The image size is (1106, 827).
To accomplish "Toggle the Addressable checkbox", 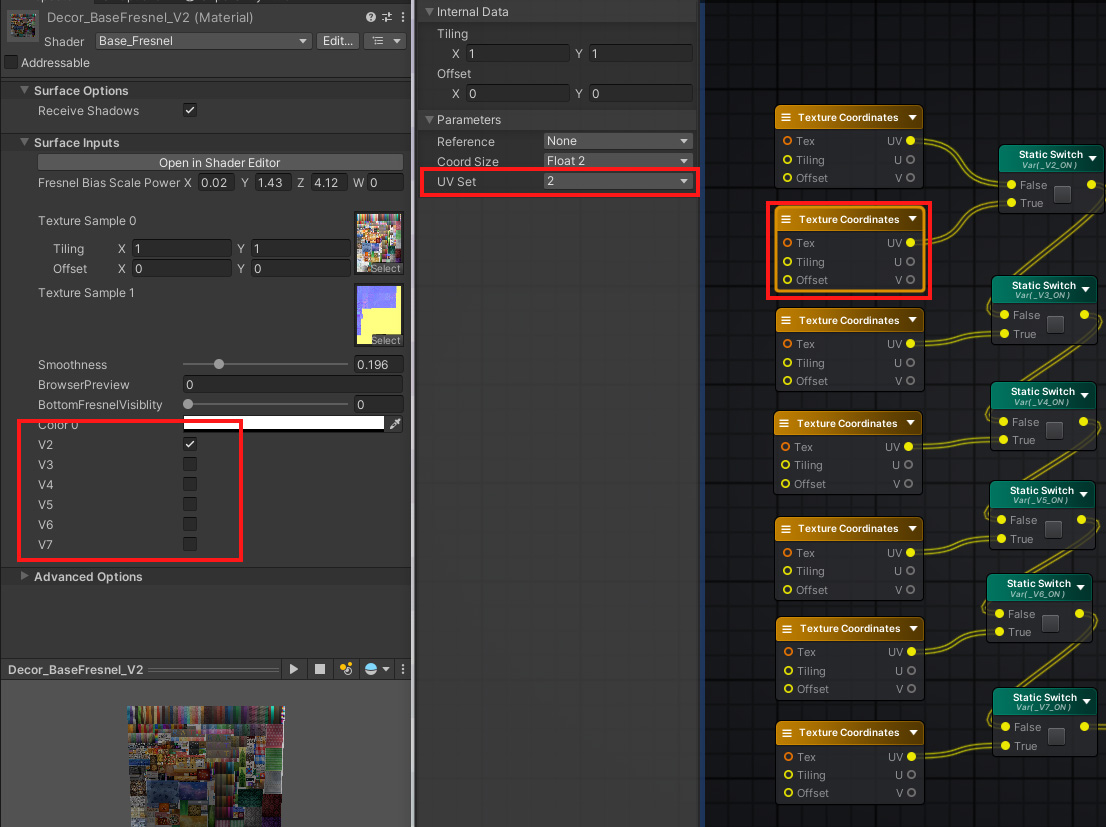I will pyautogui.click(x=11, y=62).
